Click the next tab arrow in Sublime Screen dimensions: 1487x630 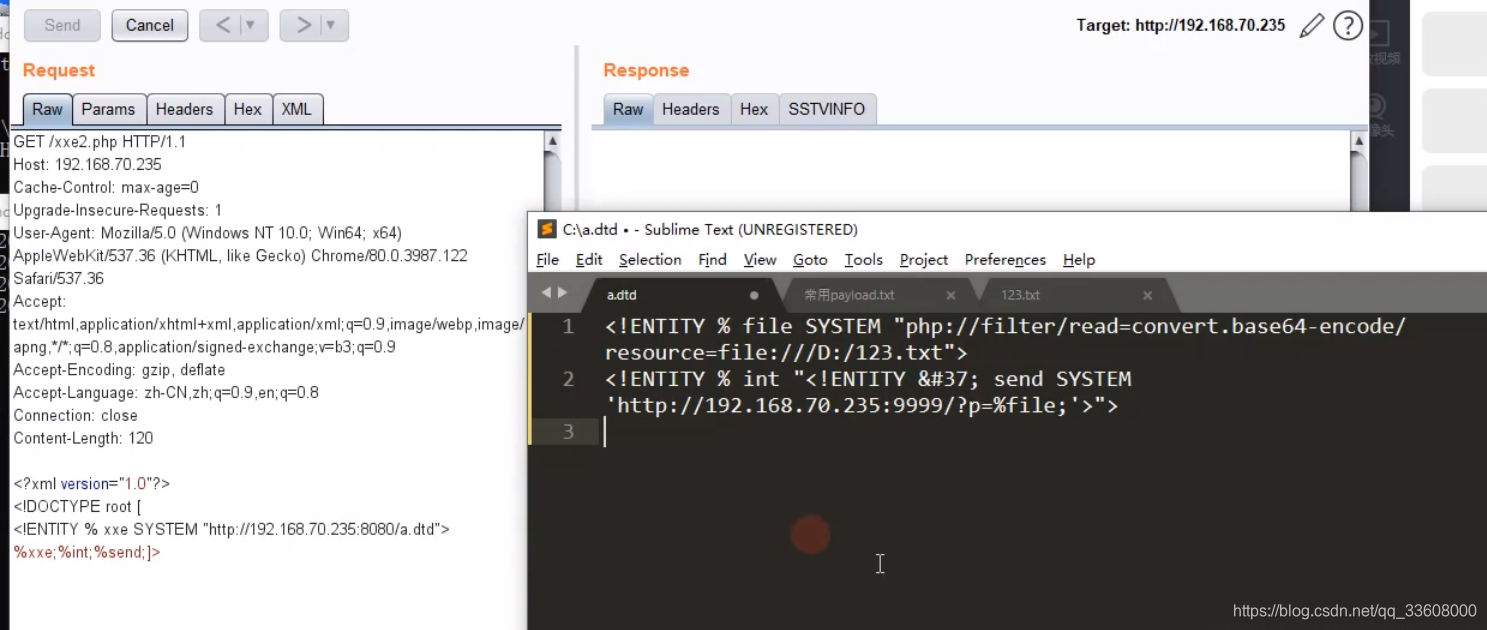click(563, 293)
